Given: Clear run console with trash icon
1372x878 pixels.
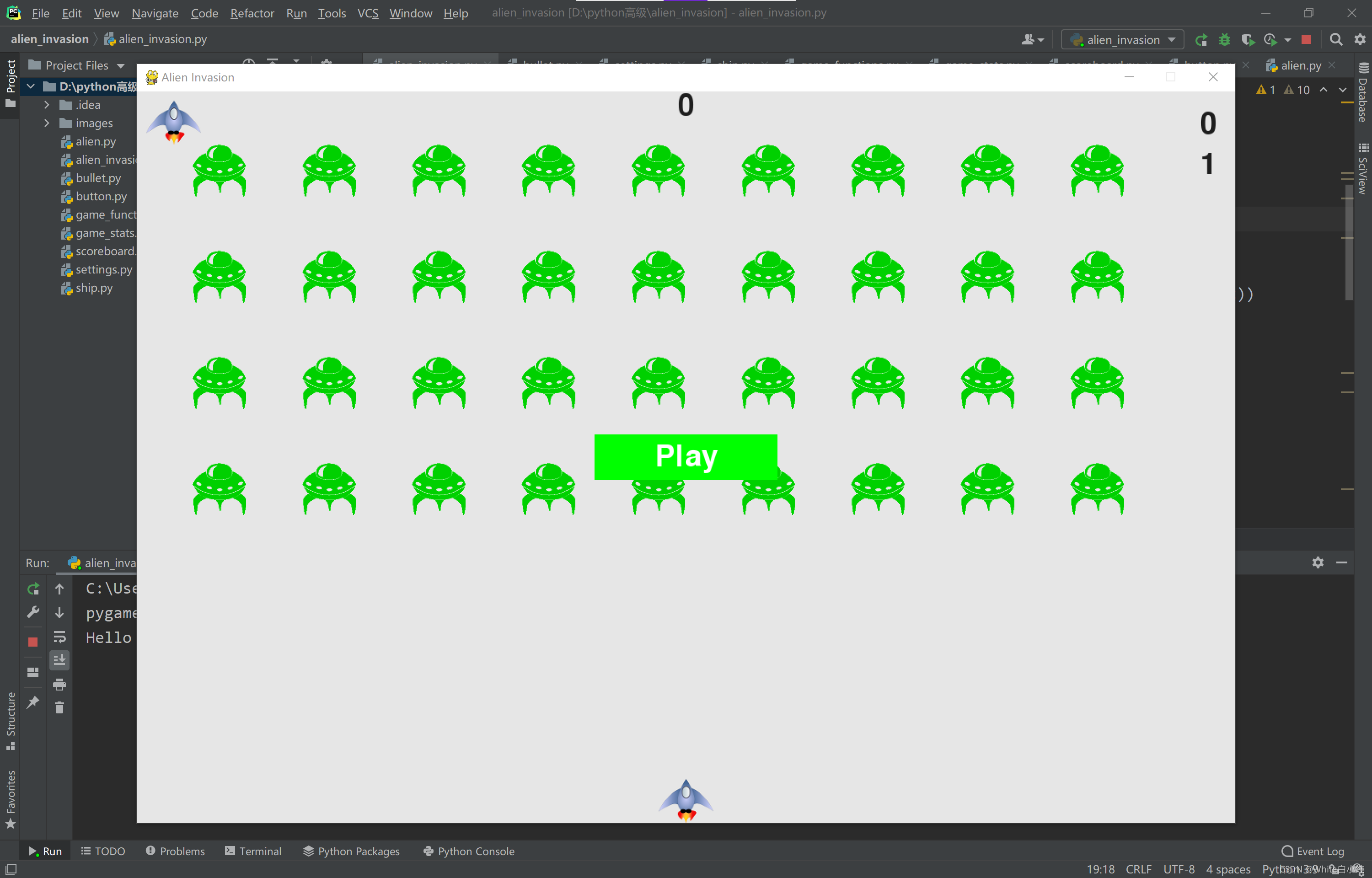Looking at the screenshot, I should pos(59,707).
